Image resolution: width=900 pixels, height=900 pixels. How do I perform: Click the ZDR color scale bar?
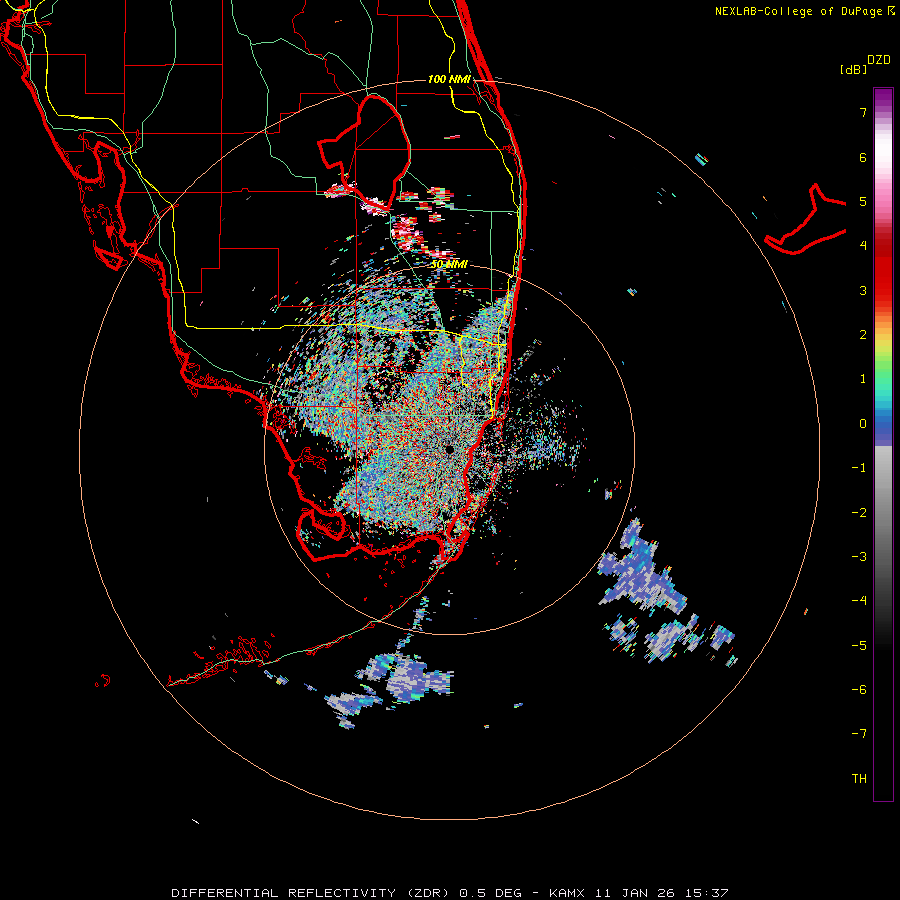(x=883, y=444)
